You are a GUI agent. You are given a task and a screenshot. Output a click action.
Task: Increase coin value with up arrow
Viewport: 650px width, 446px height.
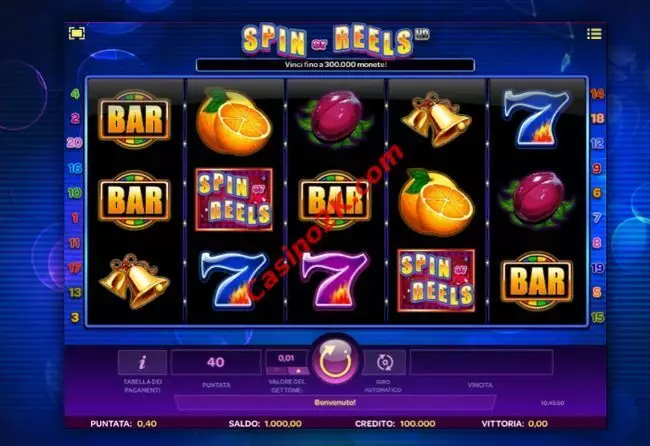click(298, 371)
